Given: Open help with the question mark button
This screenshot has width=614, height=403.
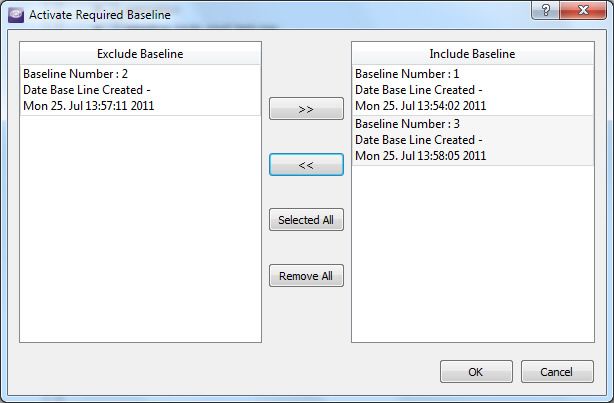Looking at the screenshot, I should pyautogui.click(x=546, y=11).
